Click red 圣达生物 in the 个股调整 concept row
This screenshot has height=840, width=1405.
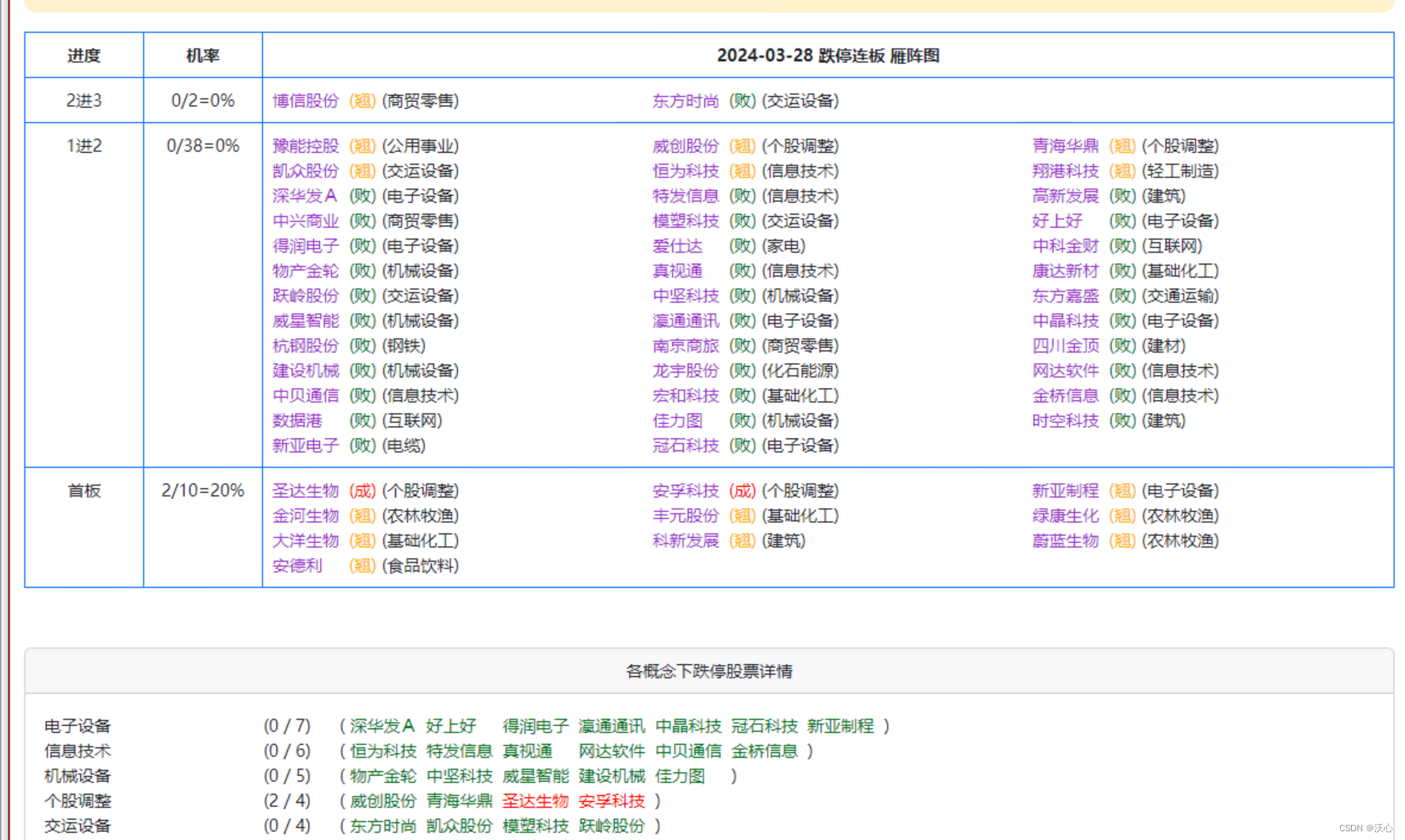click(x=536, y=801)
